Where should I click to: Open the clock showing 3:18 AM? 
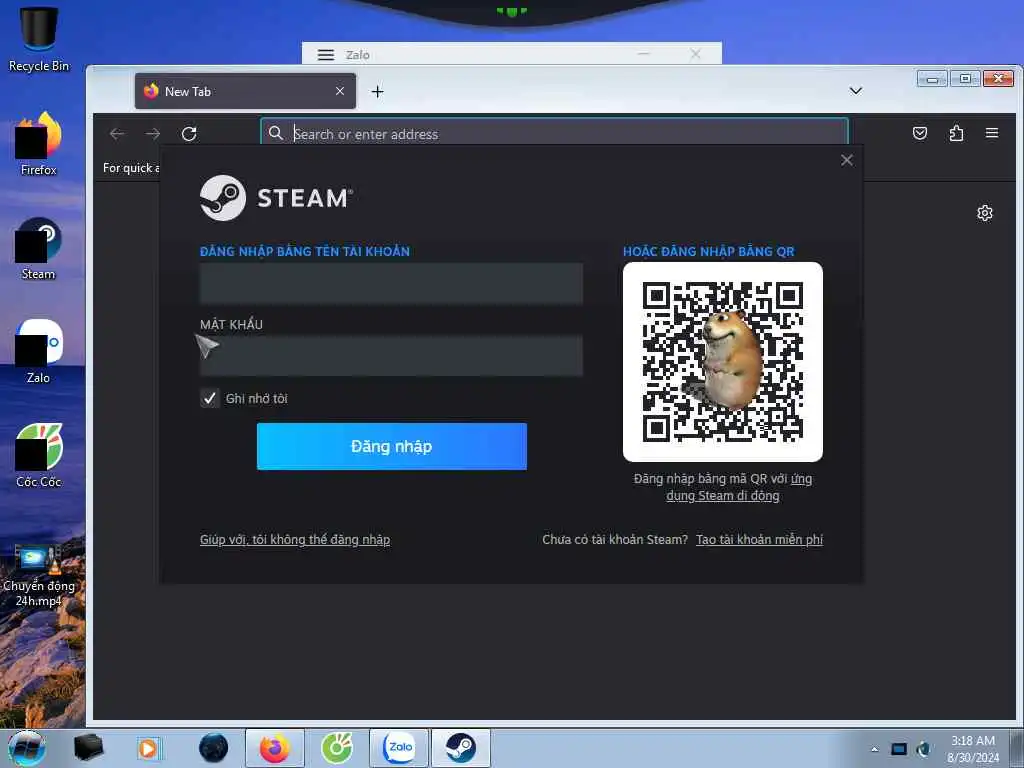(973, 749)
